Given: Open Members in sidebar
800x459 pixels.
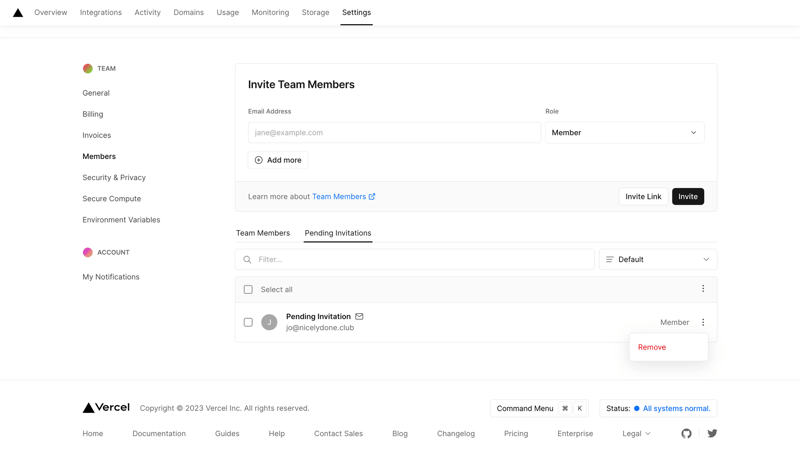Looking at the screenshot, I should [x=99, y=157].
